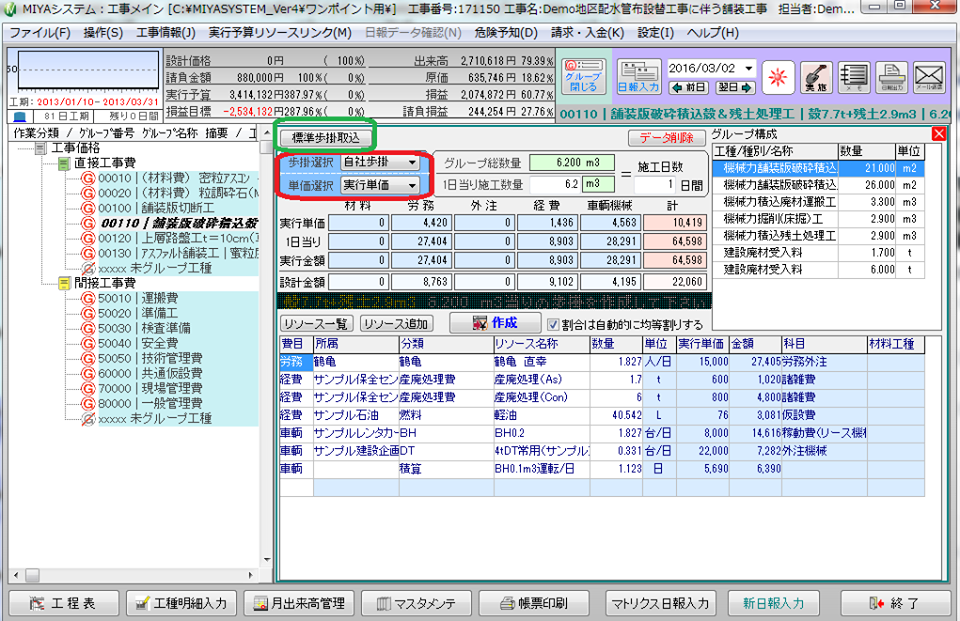
Task: Click the リソース名称 column header
Action: pyautogui.click(x=542, y=344)
